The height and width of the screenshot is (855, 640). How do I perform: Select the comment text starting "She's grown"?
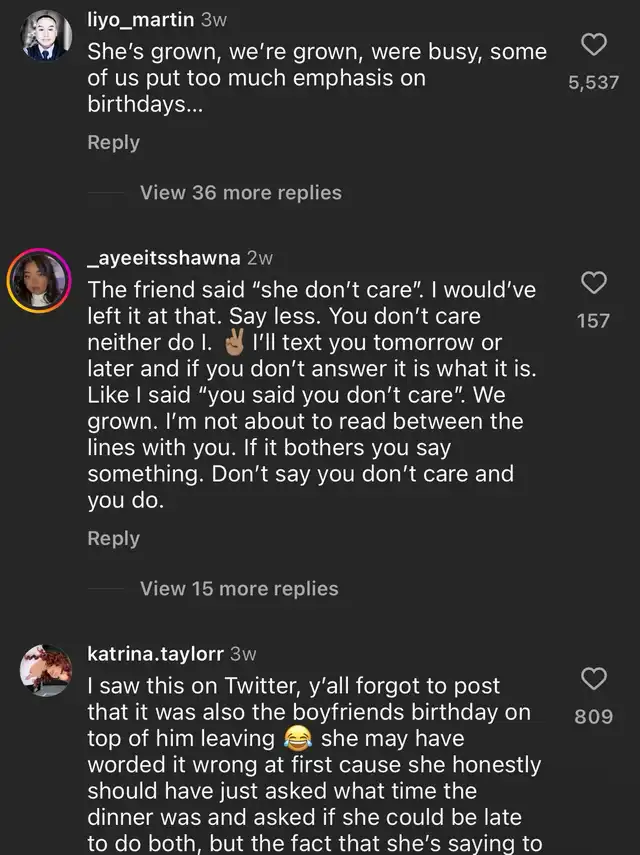(x=317, y=78)
